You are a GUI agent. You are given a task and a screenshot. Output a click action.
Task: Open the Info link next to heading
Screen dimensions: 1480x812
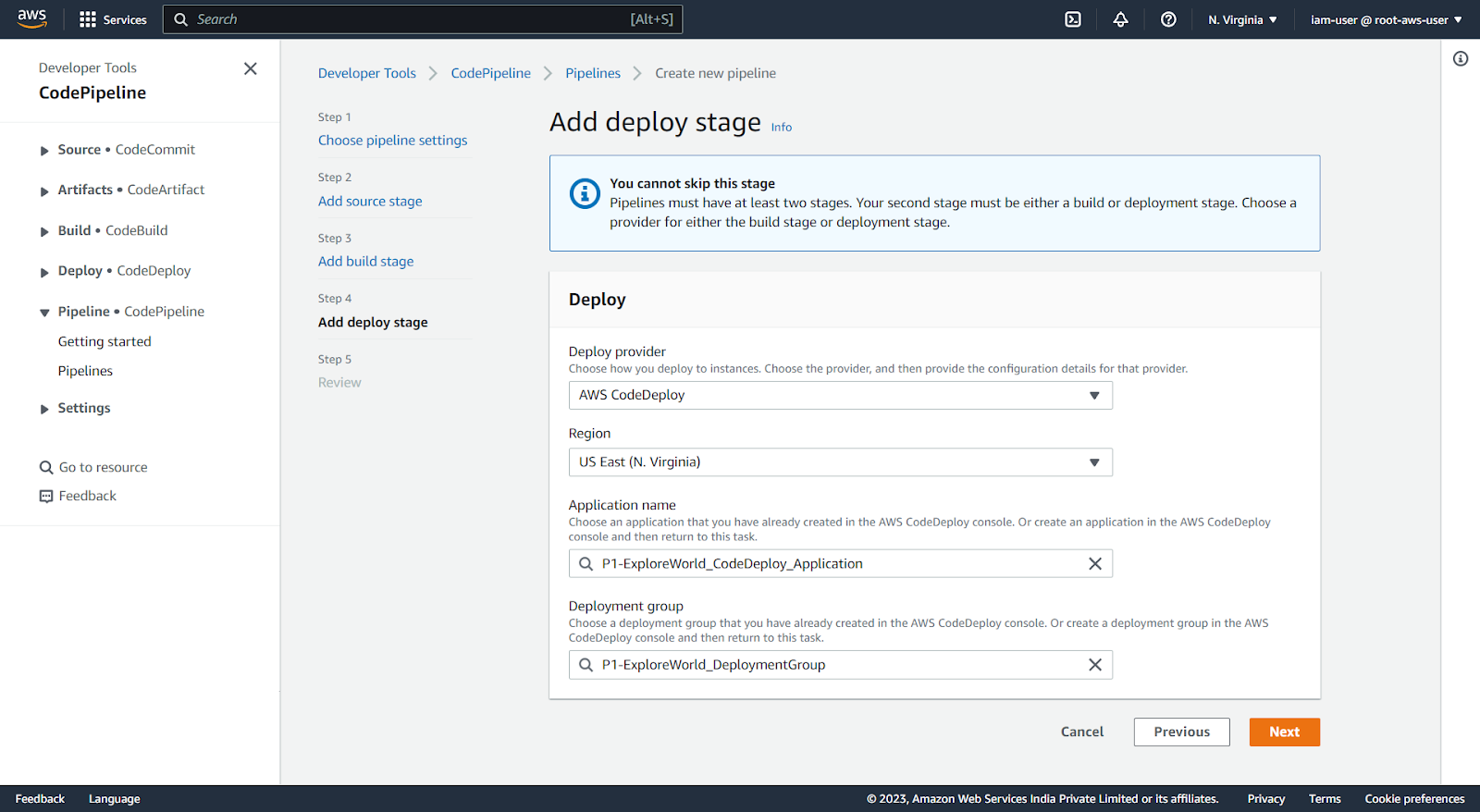[782, 128]
